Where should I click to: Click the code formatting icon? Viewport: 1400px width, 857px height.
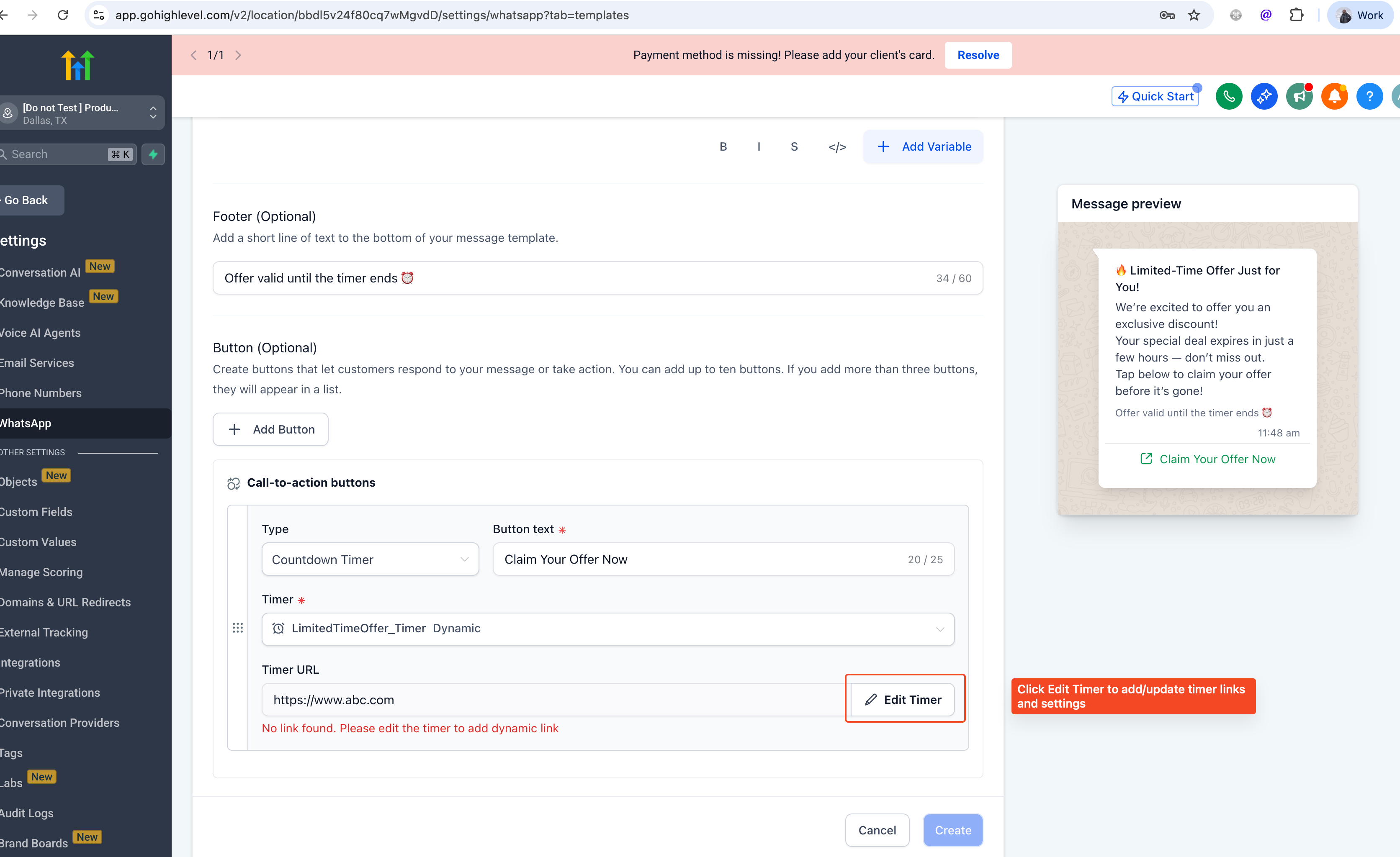tap(837, 147)
